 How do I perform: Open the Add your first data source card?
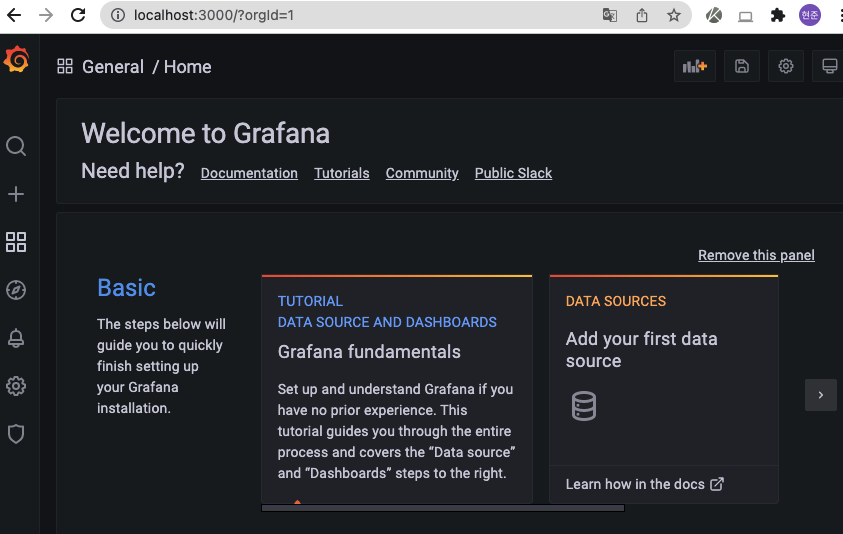point(664,389)
